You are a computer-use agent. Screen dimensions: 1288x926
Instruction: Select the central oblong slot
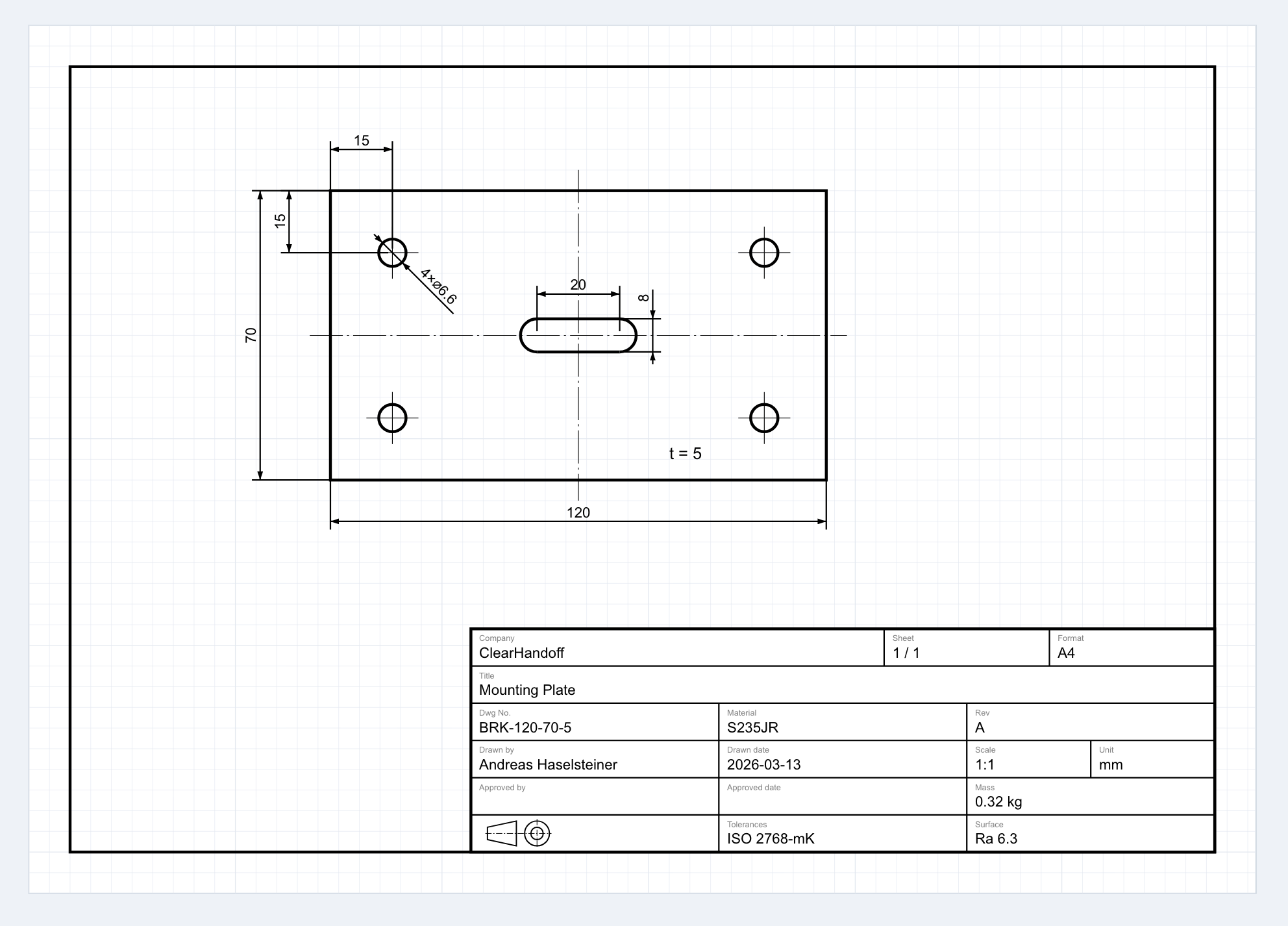point(578,335)
